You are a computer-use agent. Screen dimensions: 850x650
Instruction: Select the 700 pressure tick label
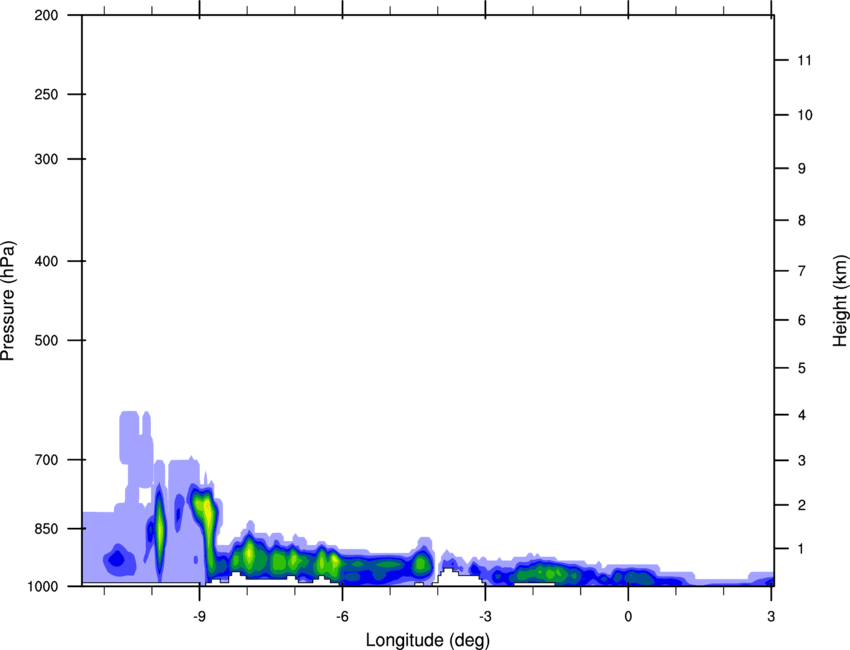tap(46, 460)
